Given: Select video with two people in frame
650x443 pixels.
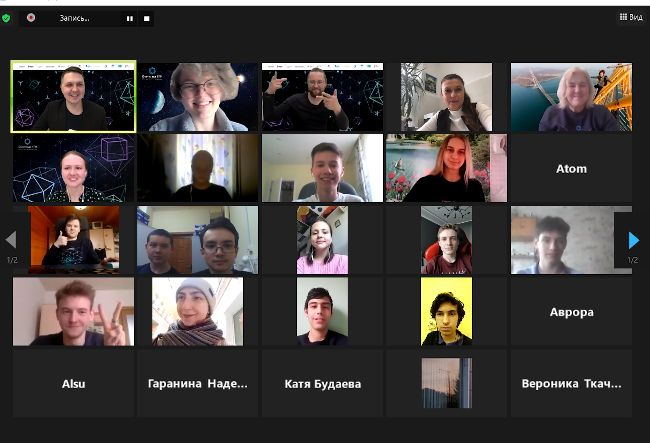Looking at the screenshot, I should coord(198,240).
